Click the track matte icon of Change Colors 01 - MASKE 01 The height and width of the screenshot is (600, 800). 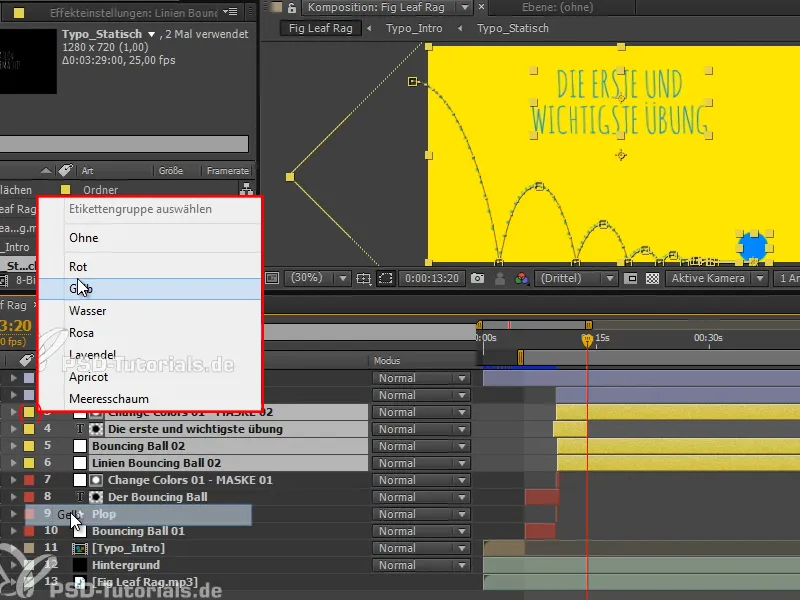pos(96,480)
